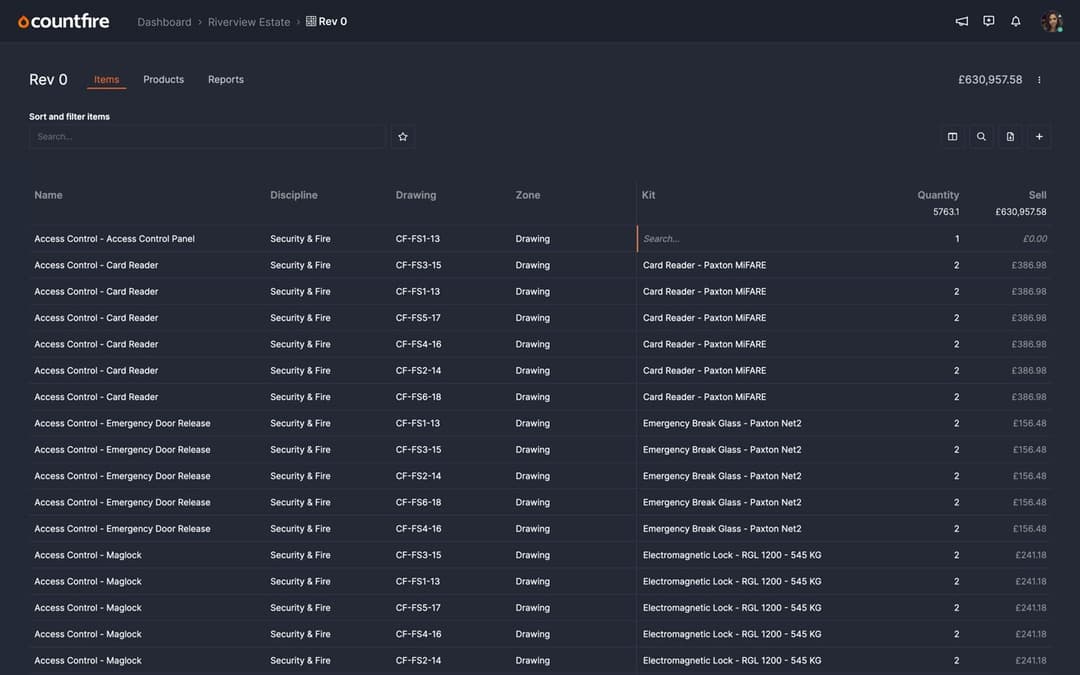Add a new item with the plus icon

(x=1039, y=136)
